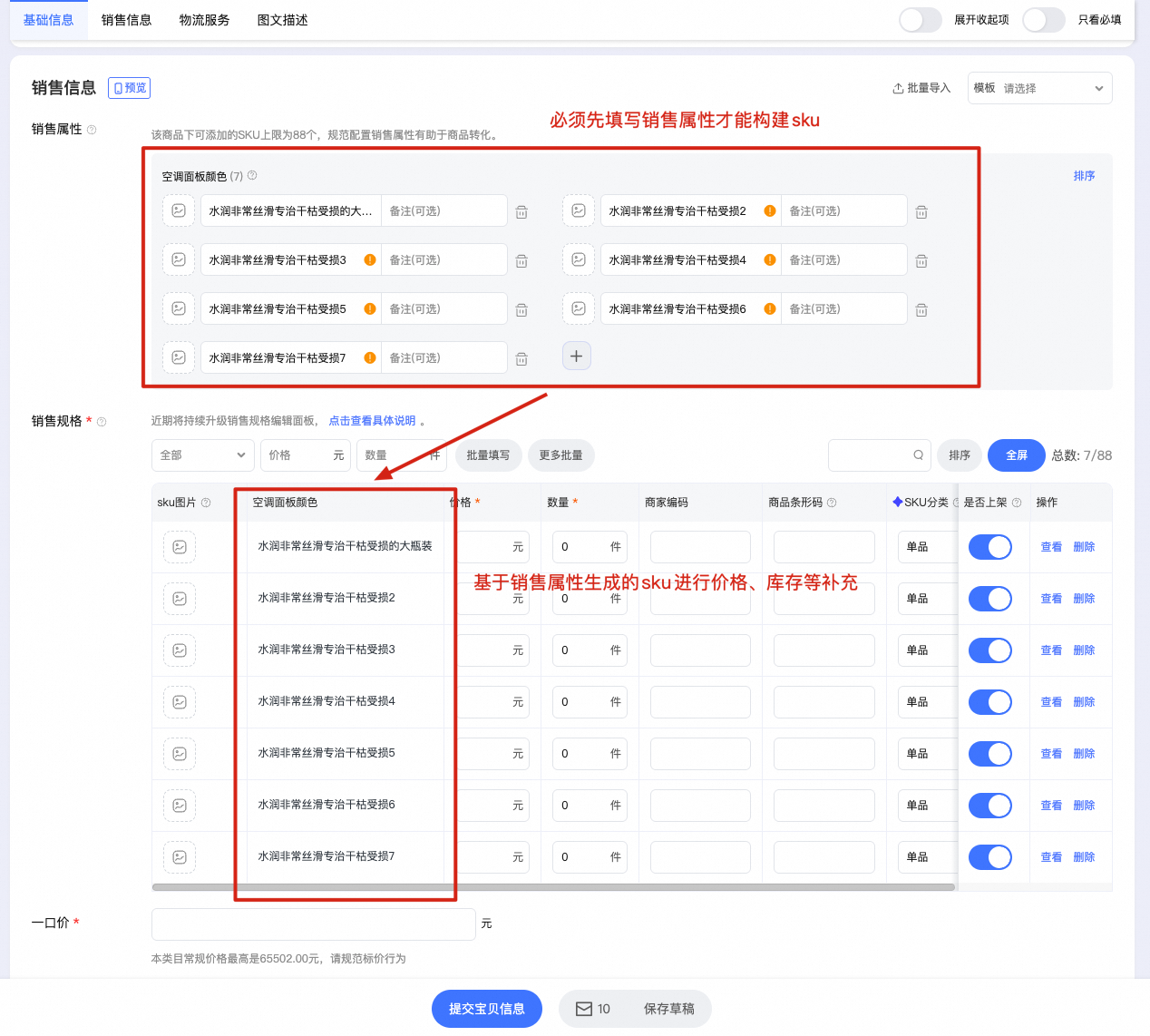Click warning icon on attribute 水润非常丝滑专治干枯受损2
Screen dimensions: 1150x1036
(x=770, y=210)
